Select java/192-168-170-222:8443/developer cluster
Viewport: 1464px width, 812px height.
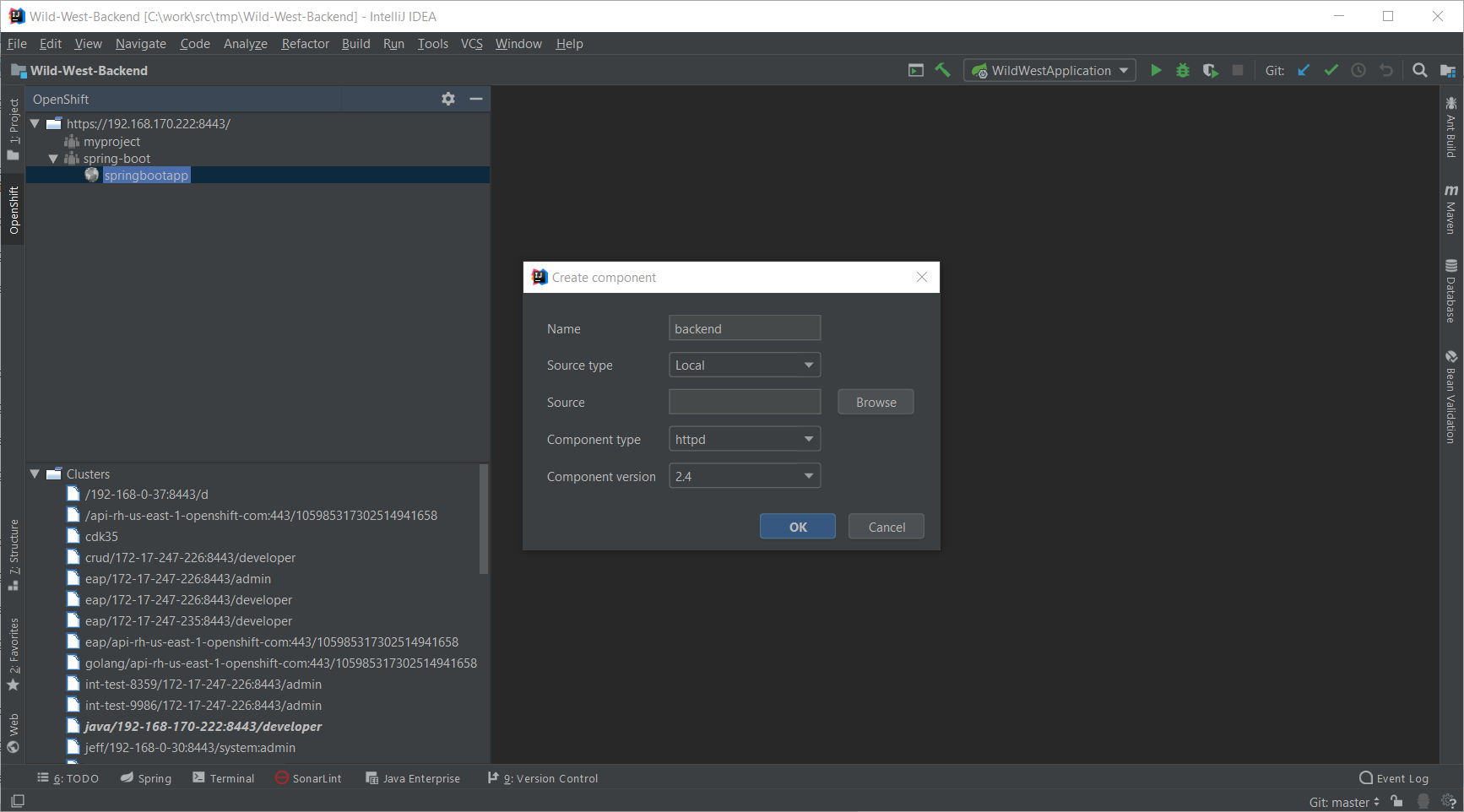203,727
